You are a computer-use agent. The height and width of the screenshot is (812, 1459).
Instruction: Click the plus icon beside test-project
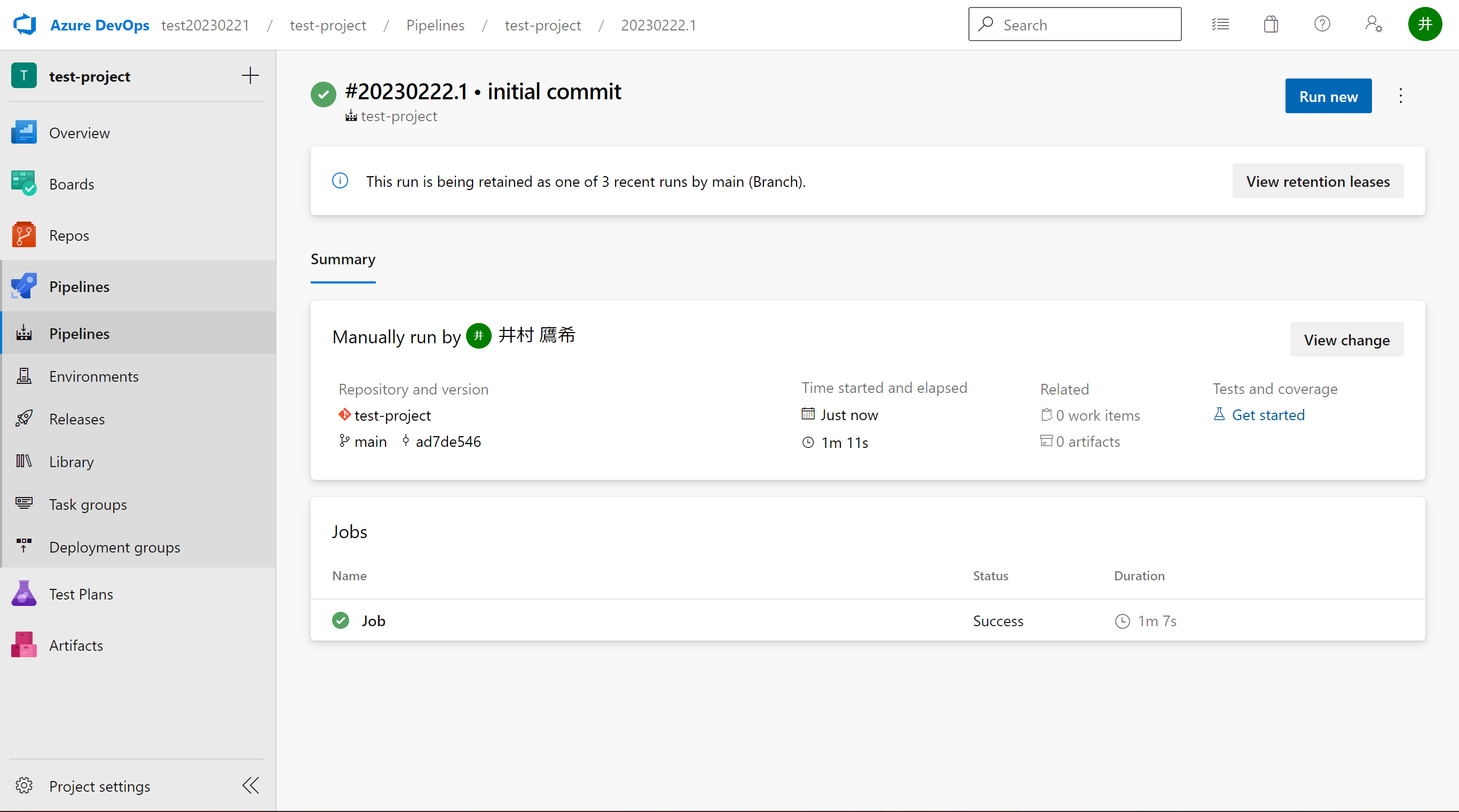click(x=250, y=76)
